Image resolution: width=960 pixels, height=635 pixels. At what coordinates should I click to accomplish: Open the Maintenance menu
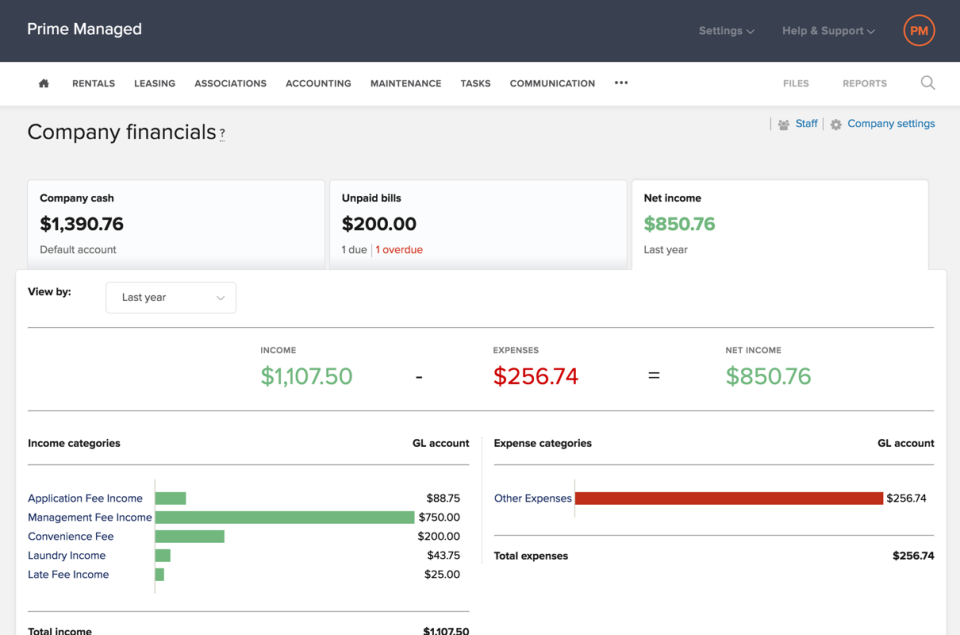point(405,83)
